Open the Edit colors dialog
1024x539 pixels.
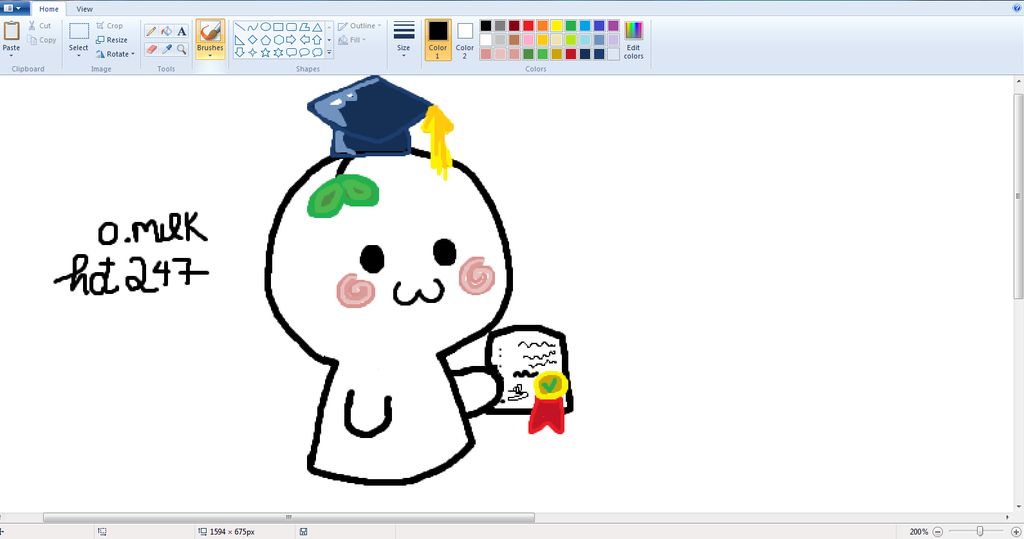coord(633,40)
